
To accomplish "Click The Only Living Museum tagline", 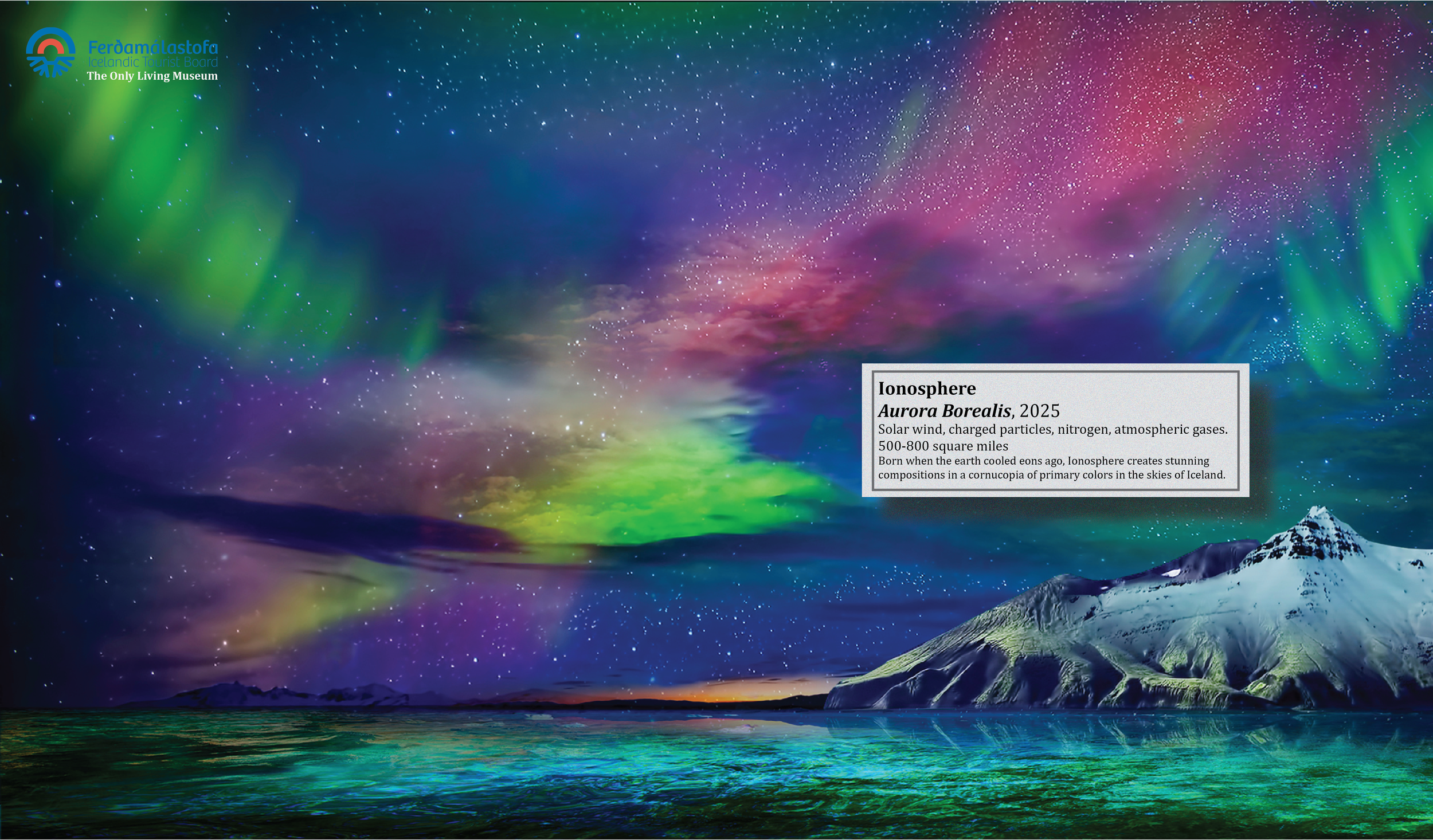I will 152,76.
